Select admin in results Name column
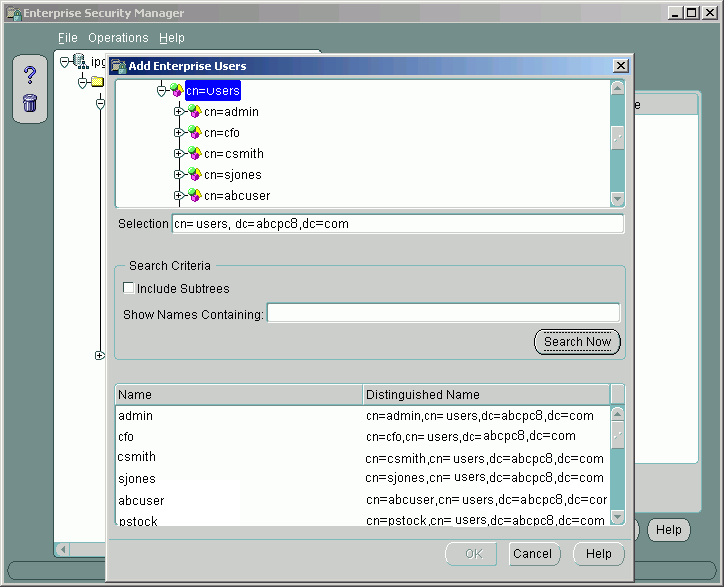The image size is (724, 587). point(135,416)
